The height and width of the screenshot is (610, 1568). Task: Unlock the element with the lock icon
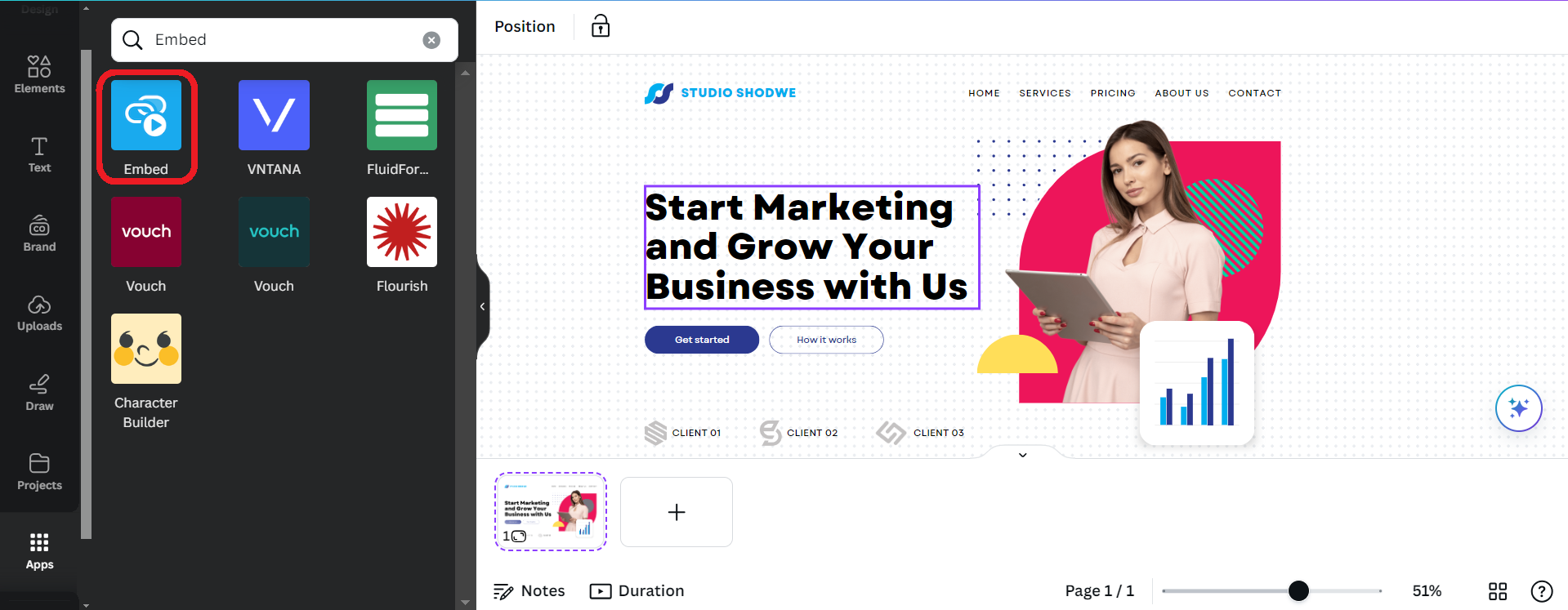point(600,25)
